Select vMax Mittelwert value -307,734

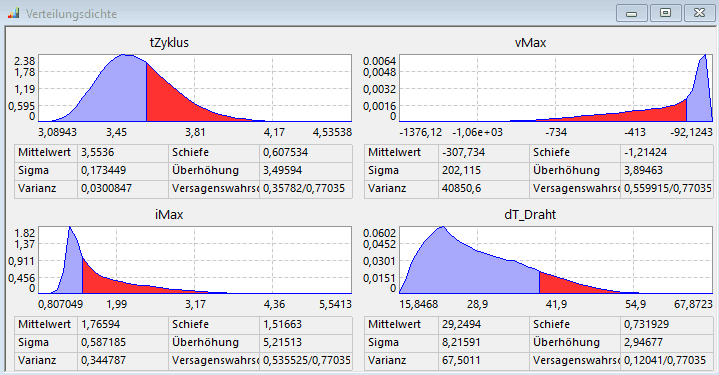point(463,152)
